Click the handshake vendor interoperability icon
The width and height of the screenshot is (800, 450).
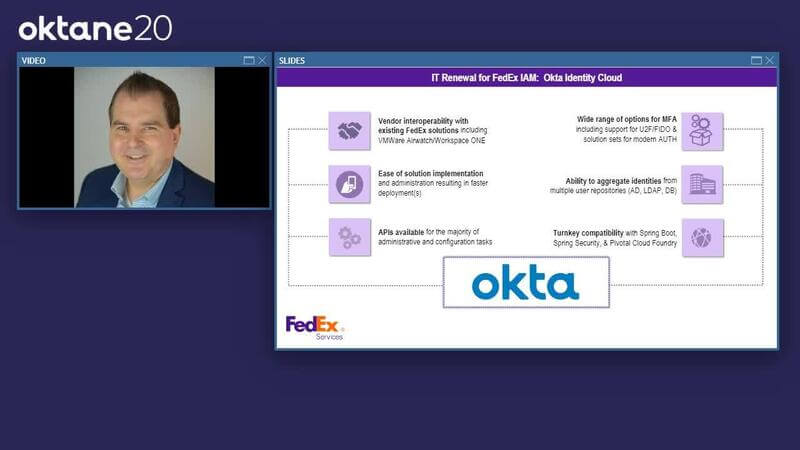point(349,130)
